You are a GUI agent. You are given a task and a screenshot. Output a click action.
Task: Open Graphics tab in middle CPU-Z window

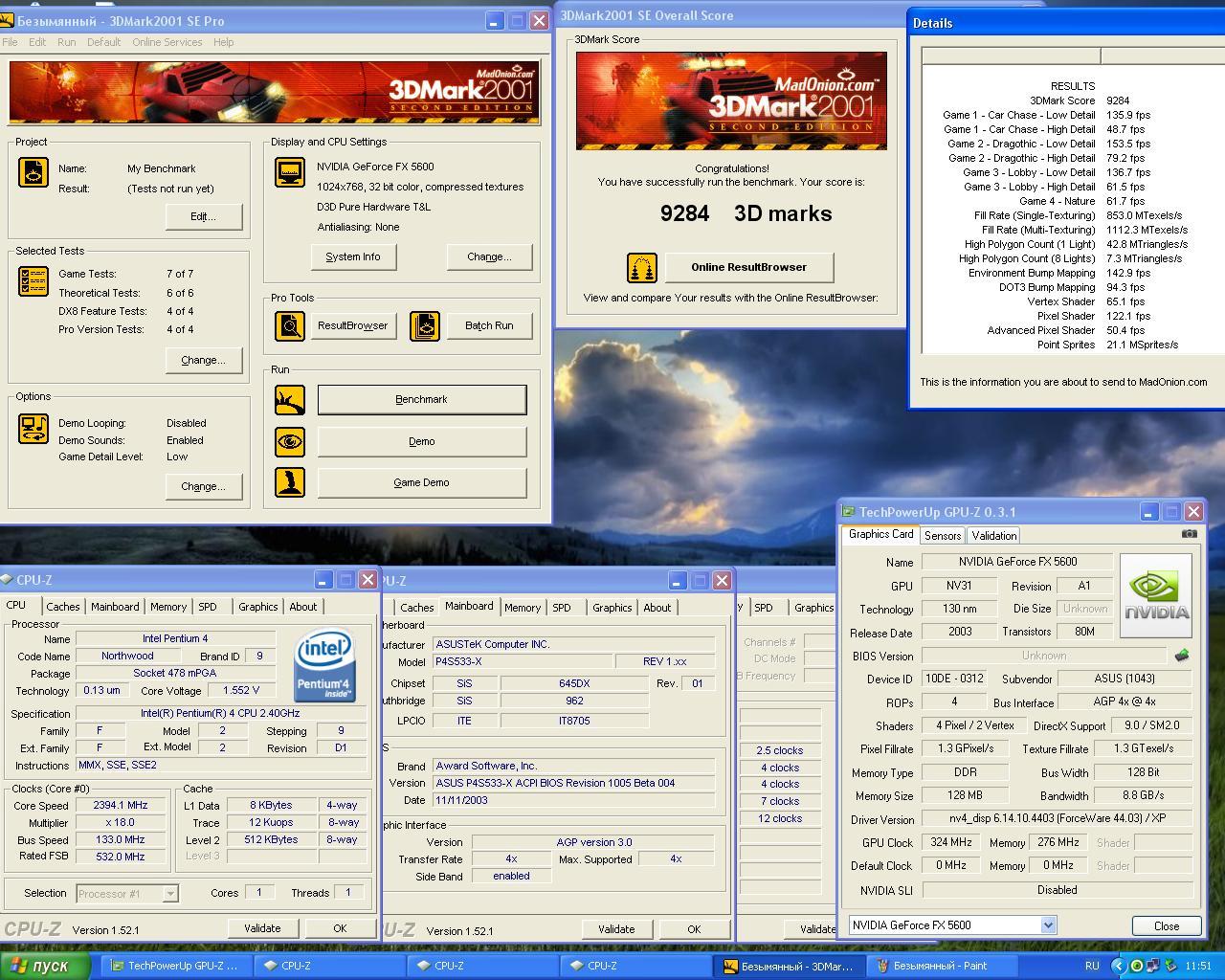point(612,608)
